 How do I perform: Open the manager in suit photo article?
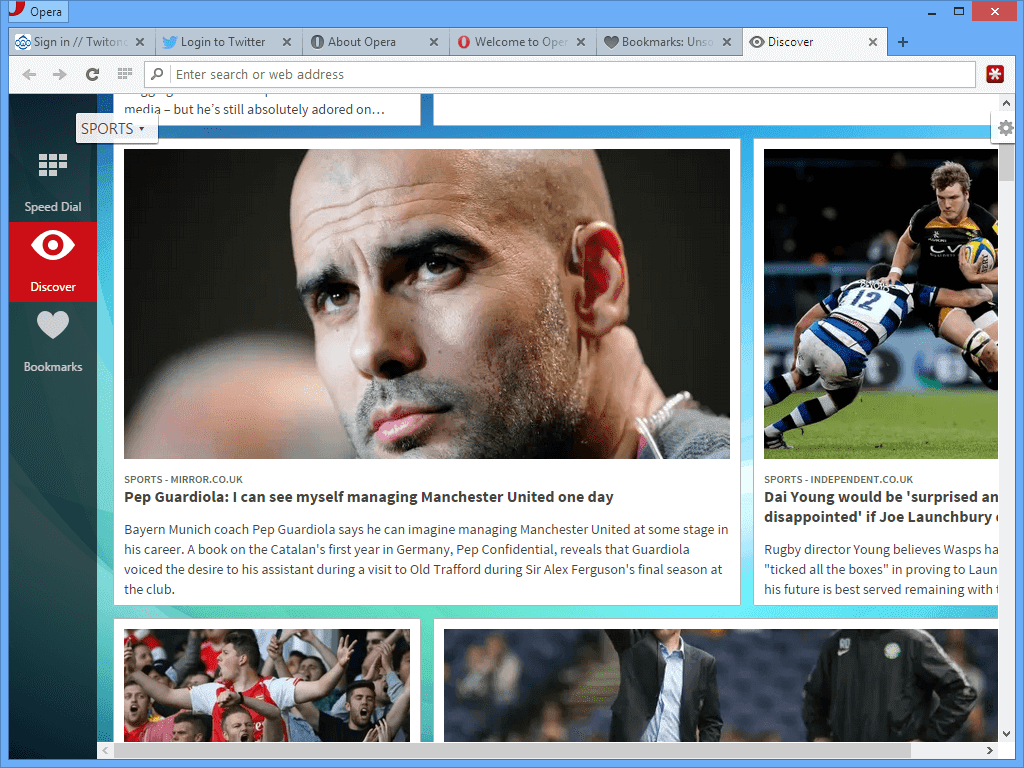721,685
